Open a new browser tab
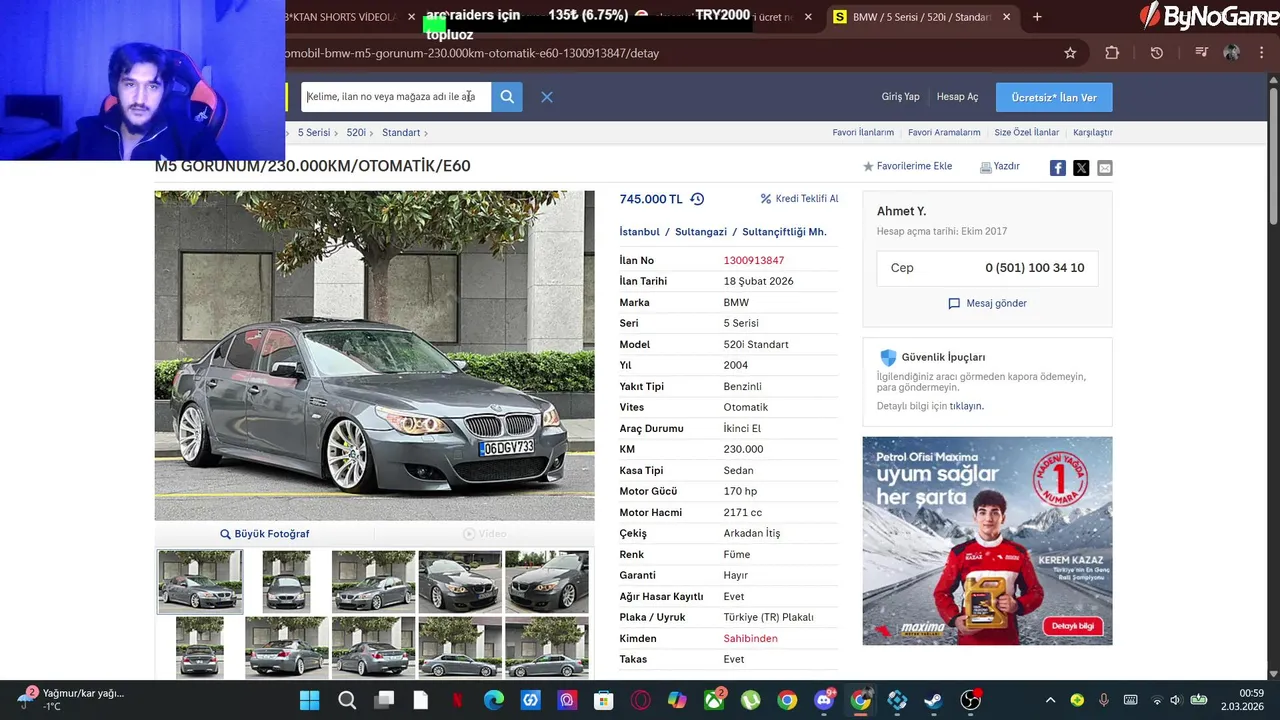The width and height of the screenshot is (1280, 720). pos(1037,17)
